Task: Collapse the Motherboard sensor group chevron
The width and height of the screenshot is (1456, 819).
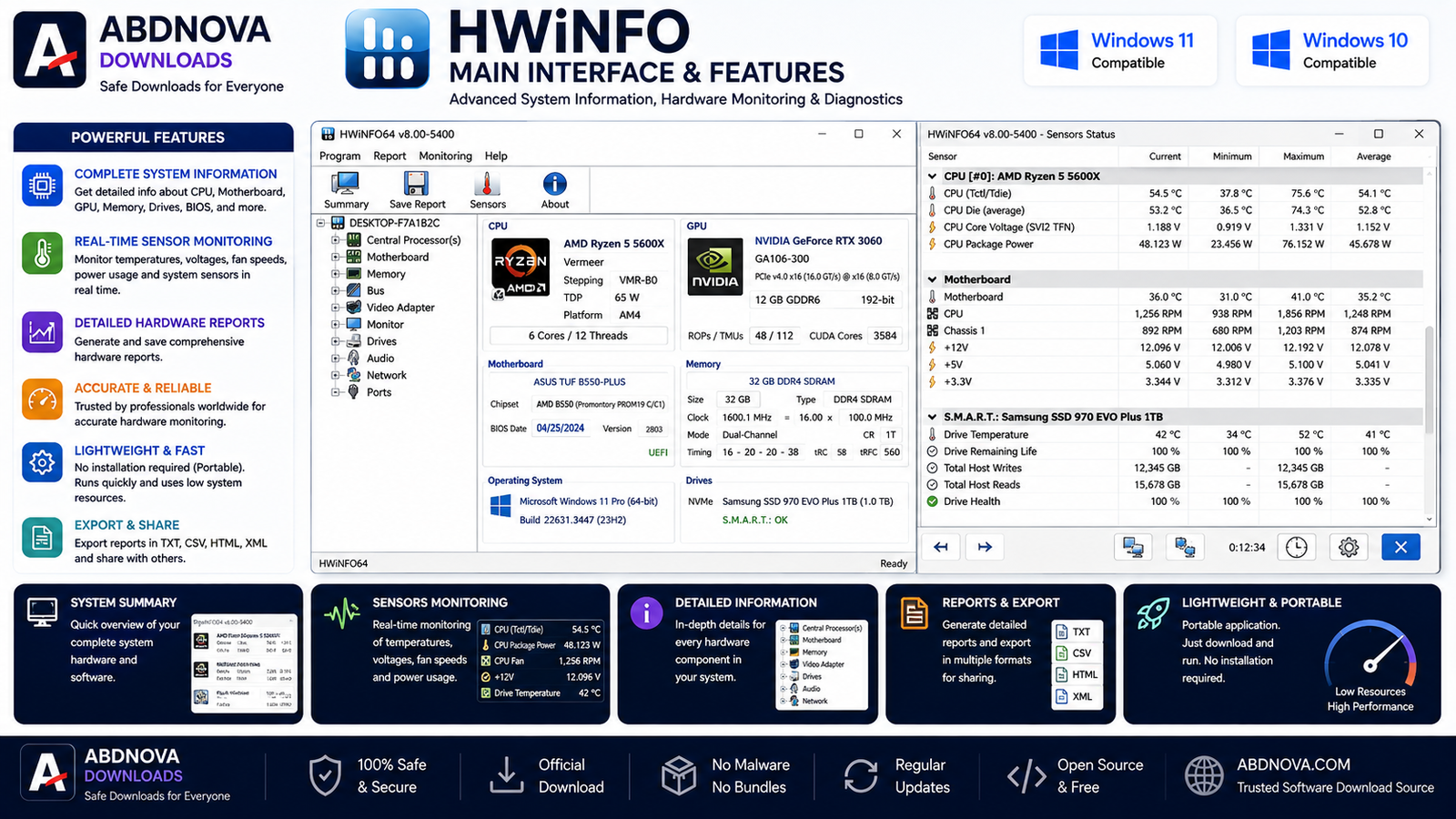Action: 932,279
